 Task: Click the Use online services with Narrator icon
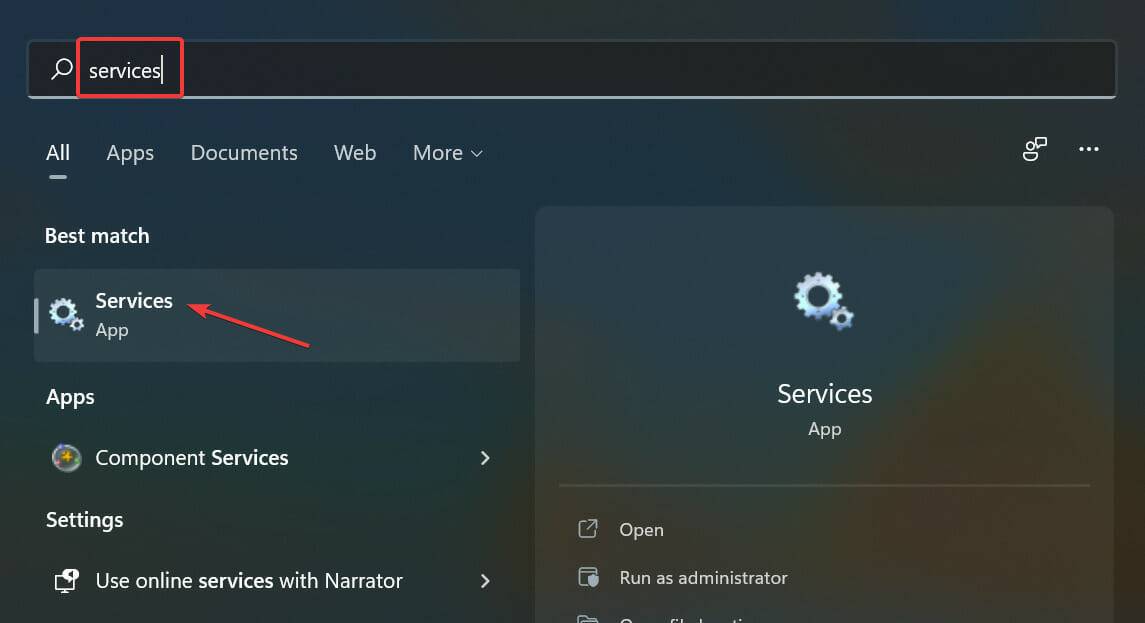pyautogui.click(x=66, y=580)
